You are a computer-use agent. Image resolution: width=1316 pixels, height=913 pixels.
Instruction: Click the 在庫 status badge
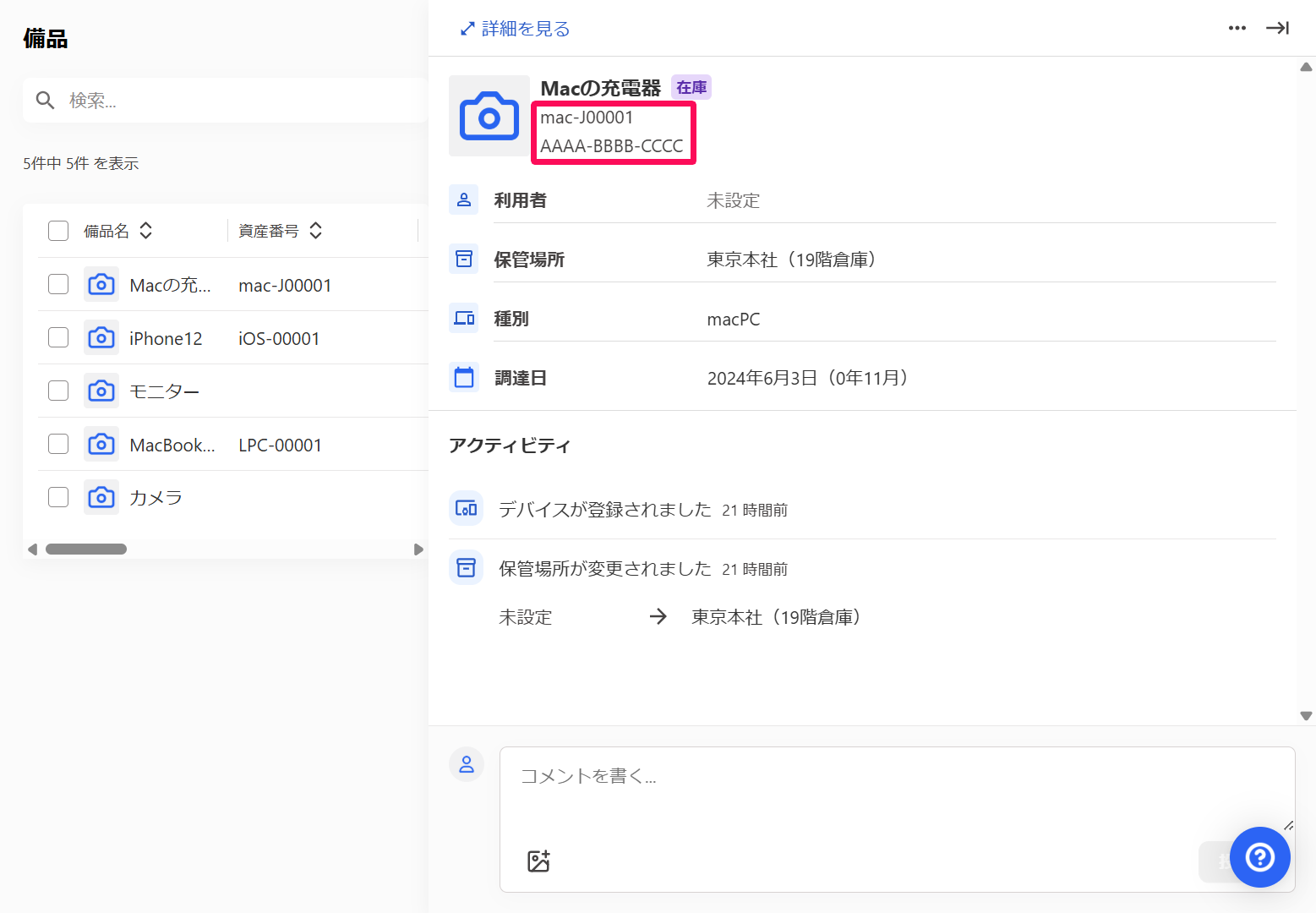click(691, 87)
